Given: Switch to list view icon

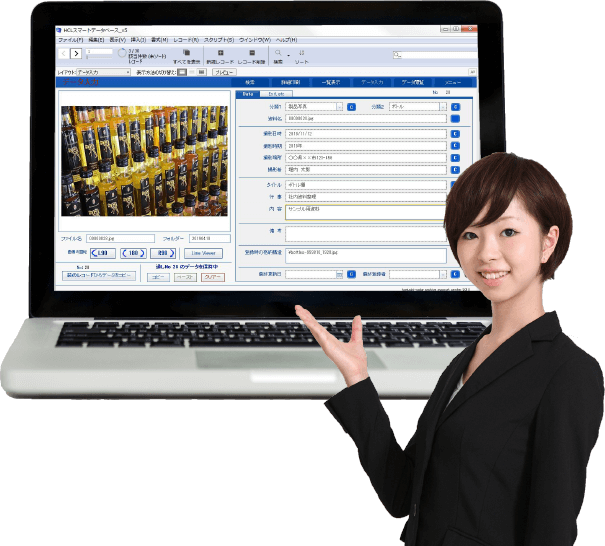Looking at the screenshot, I should (x=192, y=72).
